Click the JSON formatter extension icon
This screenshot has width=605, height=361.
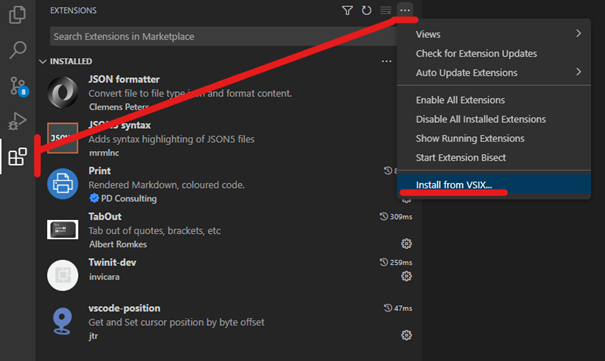[63, 92]
